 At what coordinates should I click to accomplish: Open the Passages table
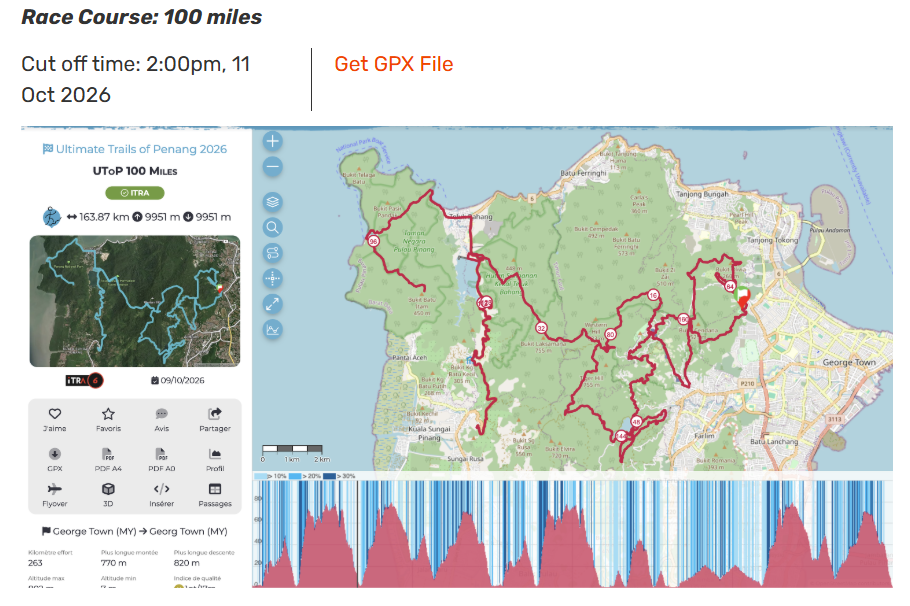pos(214,495)
